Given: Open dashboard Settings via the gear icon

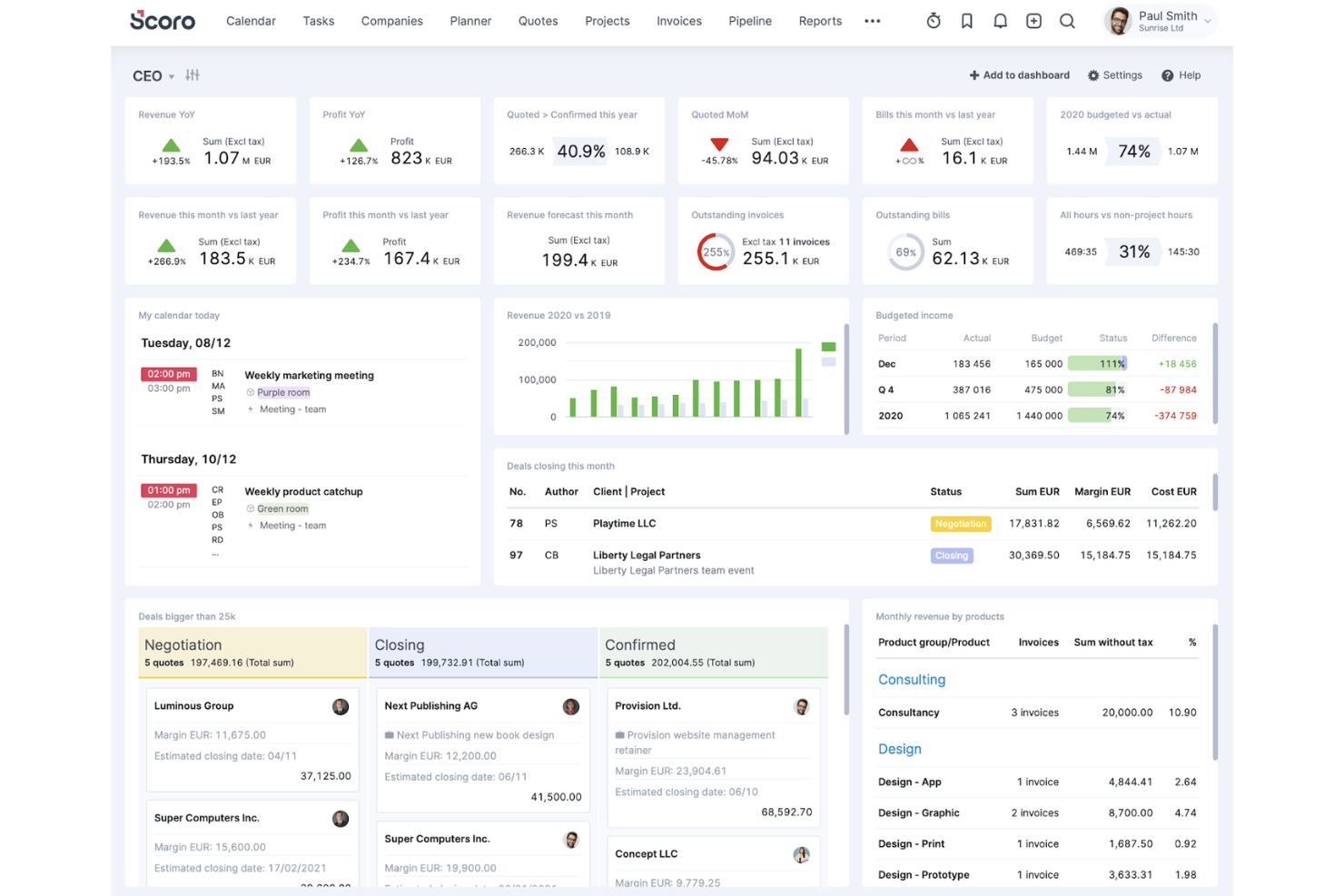Looking at the screenshot, I should point(1115,75).
